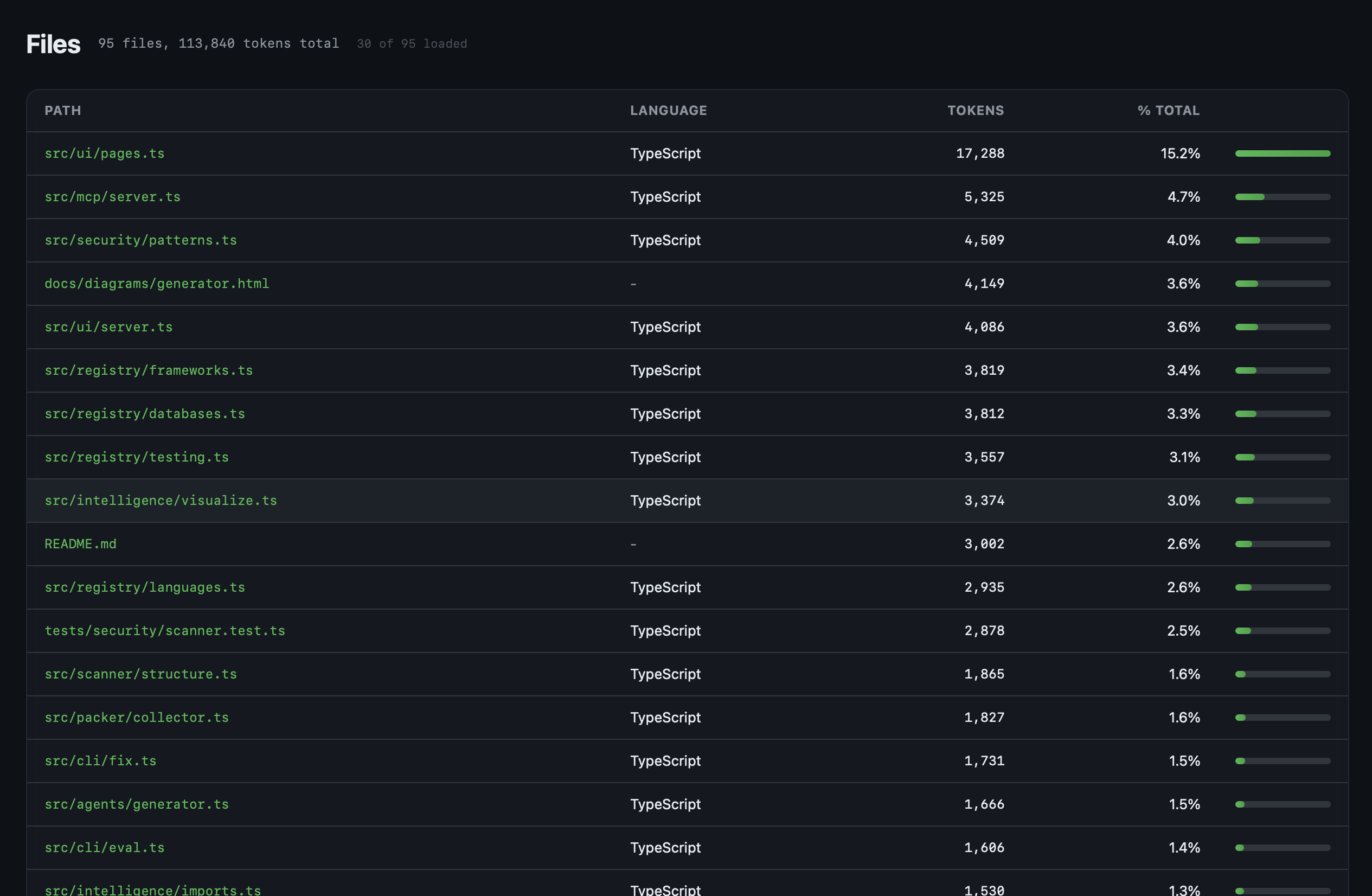Open docs/diagrams/generator.html link
The height and width of the screenshot is (896, 1372).
pos(157,284)
